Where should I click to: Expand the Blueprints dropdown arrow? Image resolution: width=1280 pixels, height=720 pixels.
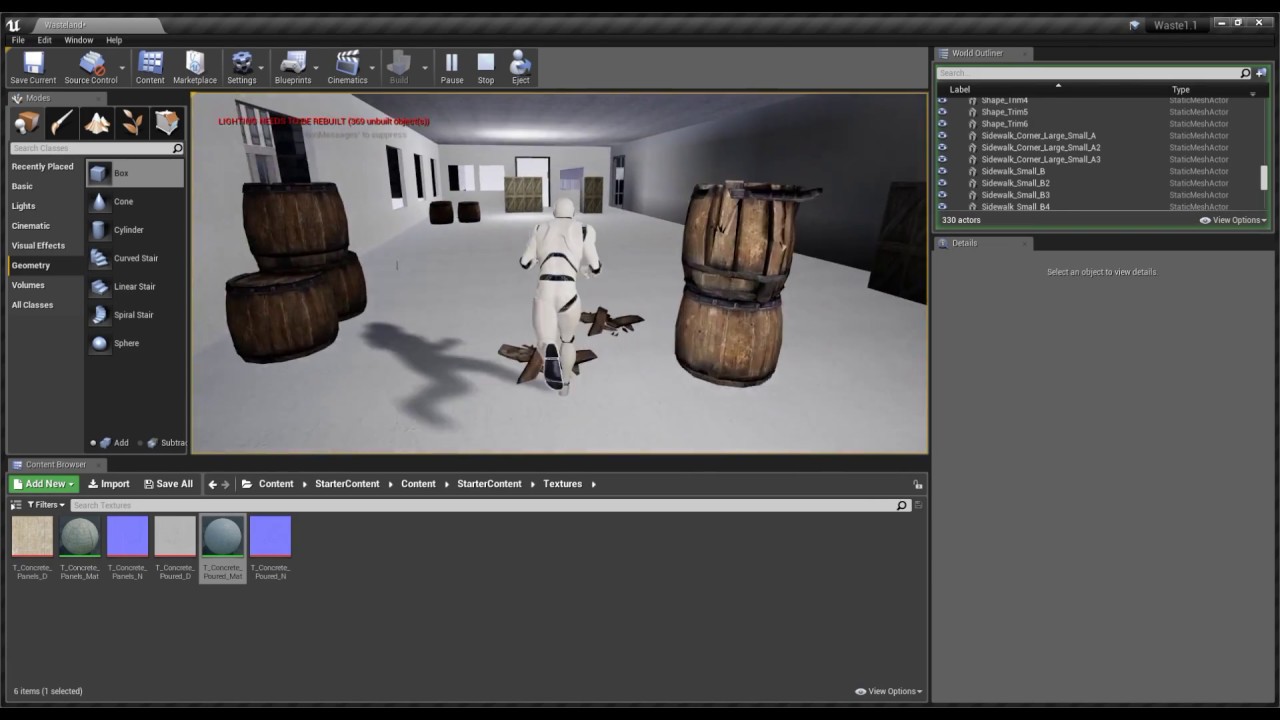click(317, 69)
